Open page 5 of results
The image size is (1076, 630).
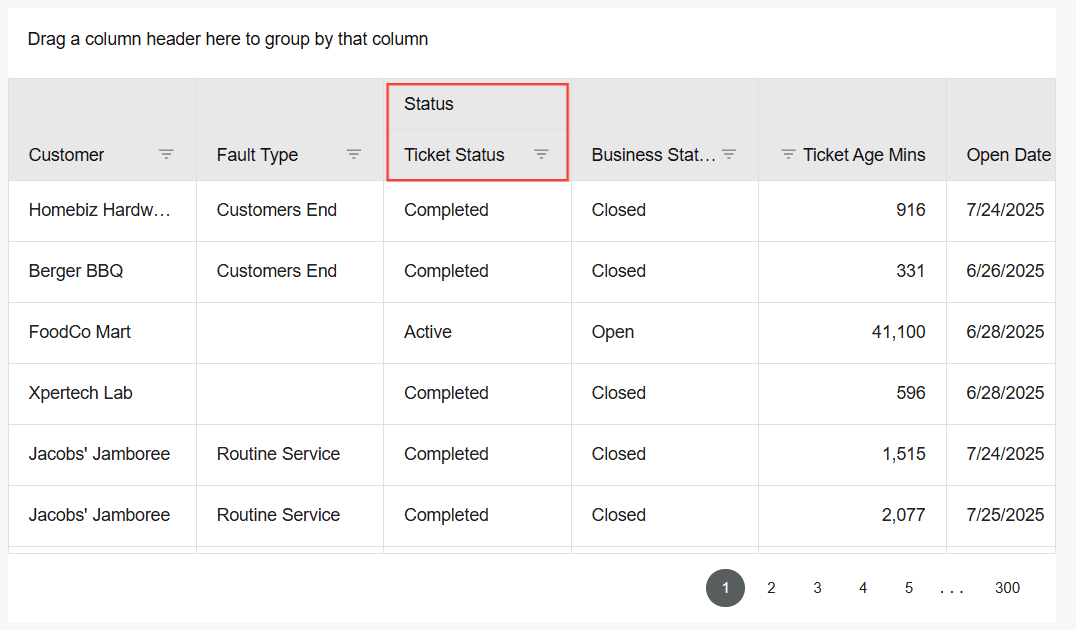click(909, 588)
